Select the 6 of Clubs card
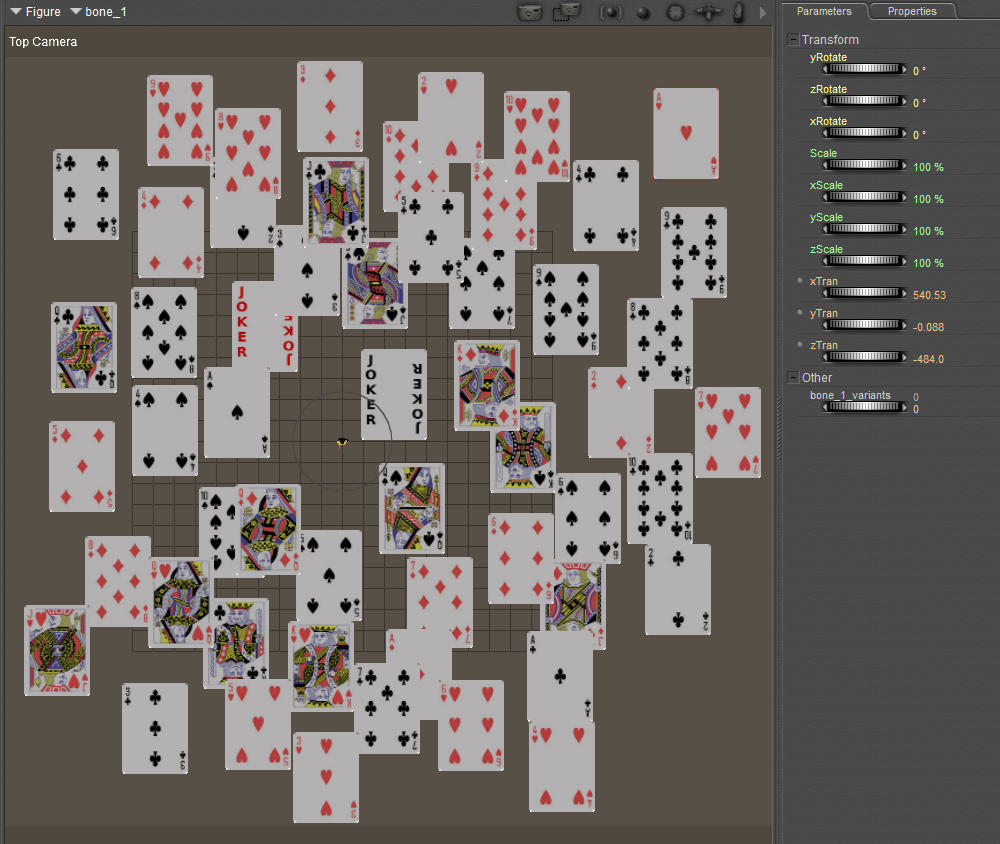Viewport: 1000px width, 844px height. point(85,195)
